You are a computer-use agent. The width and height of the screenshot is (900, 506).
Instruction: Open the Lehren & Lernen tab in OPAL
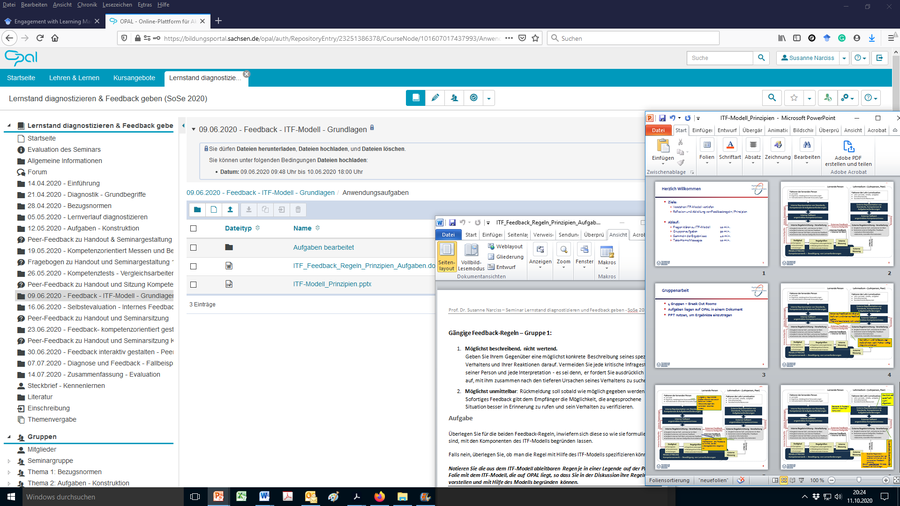(x=74, y=78)
